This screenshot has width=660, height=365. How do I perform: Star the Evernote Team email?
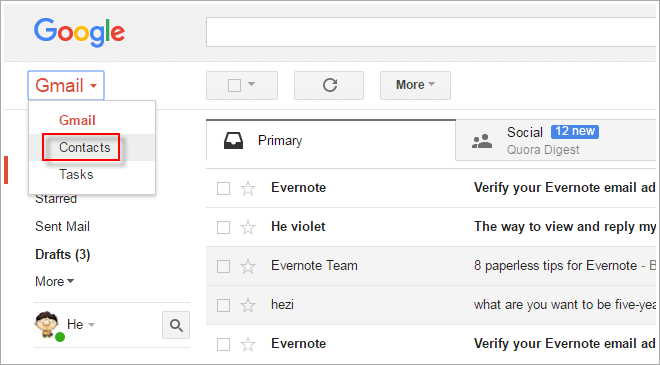(x=248, y=266)
